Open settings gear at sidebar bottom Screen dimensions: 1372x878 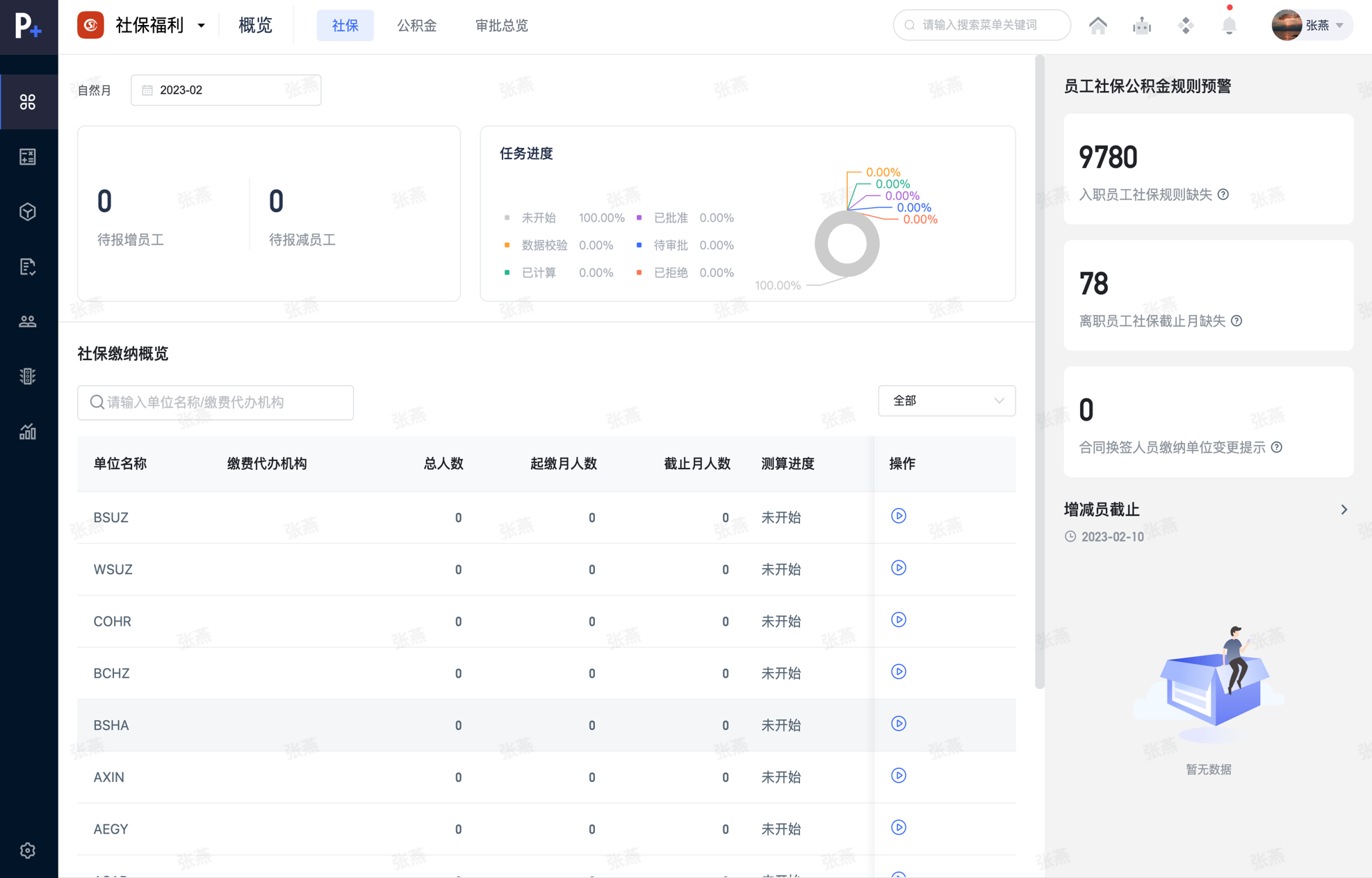pos(28,850)
